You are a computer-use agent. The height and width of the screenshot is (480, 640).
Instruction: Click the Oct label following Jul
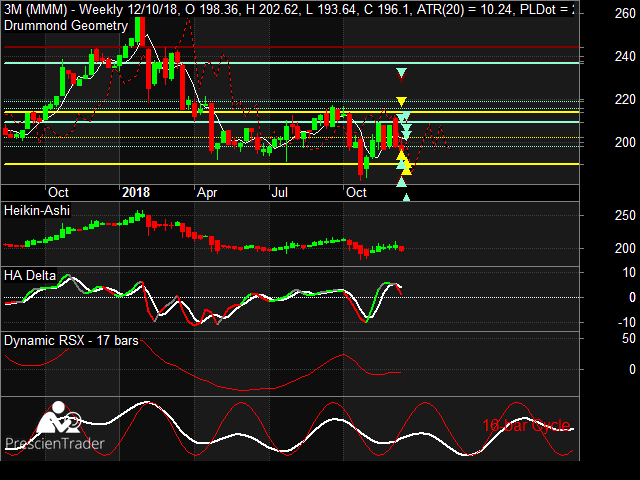point(356,192)
